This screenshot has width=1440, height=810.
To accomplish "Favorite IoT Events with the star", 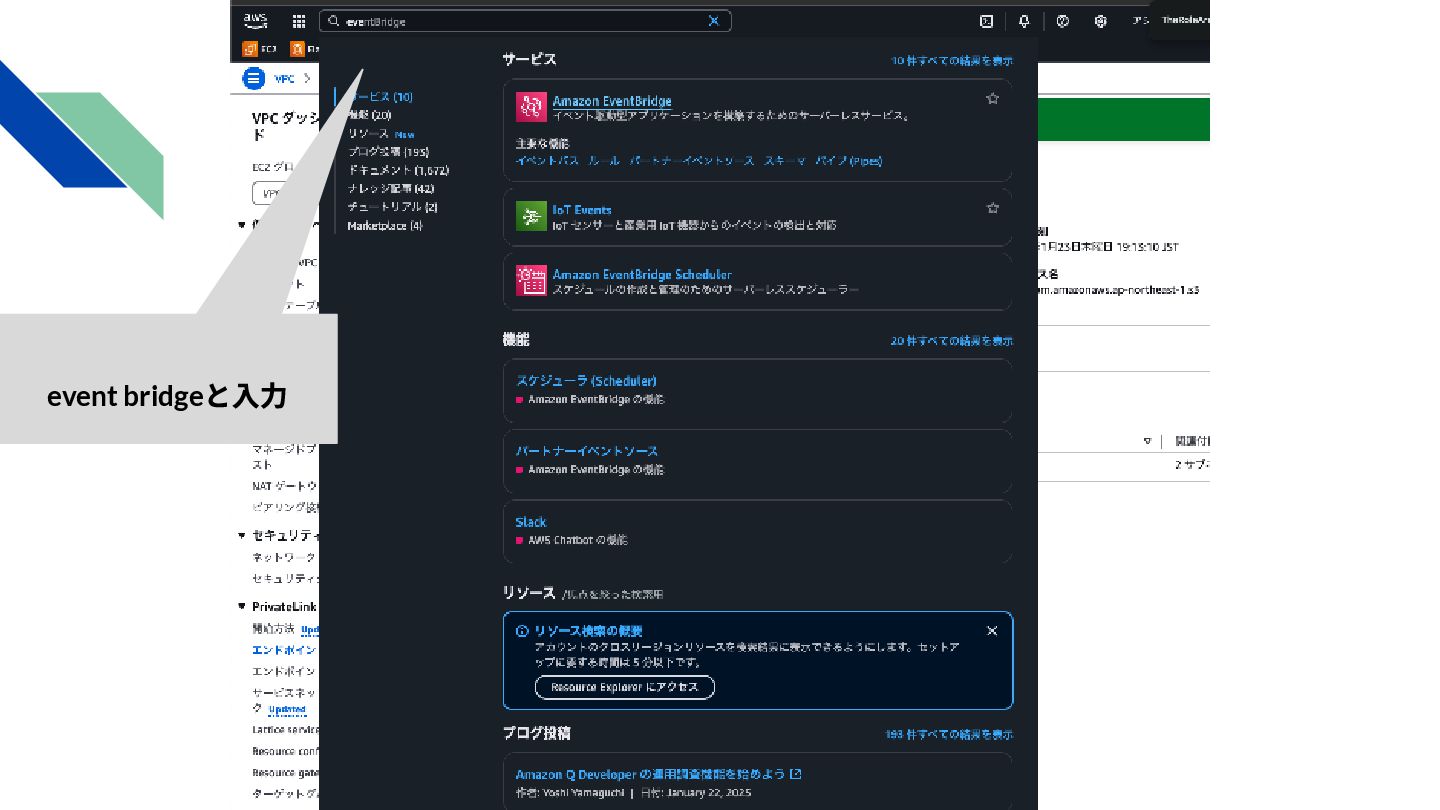I will pos(992,208).
